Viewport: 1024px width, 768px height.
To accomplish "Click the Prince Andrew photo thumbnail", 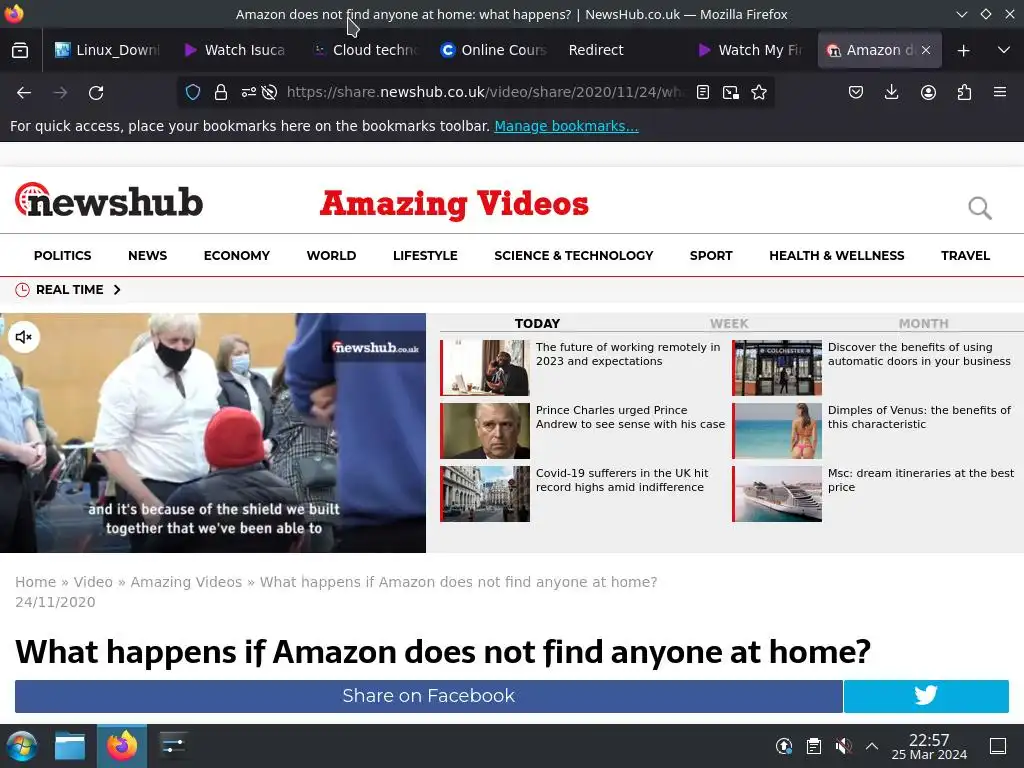I will point(485,430).
